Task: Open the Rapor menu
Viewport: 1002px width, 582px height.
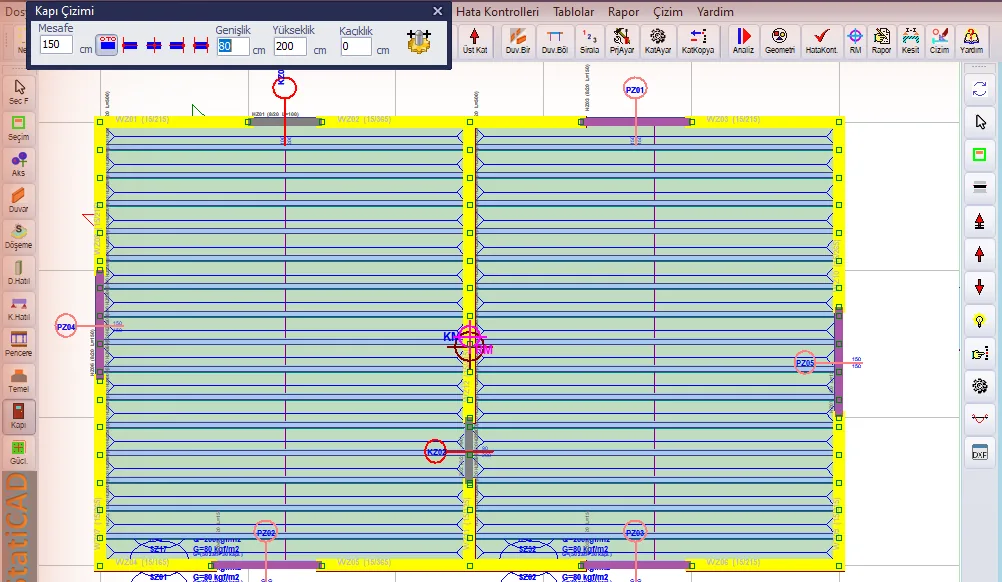Action: tap(623, 11)
